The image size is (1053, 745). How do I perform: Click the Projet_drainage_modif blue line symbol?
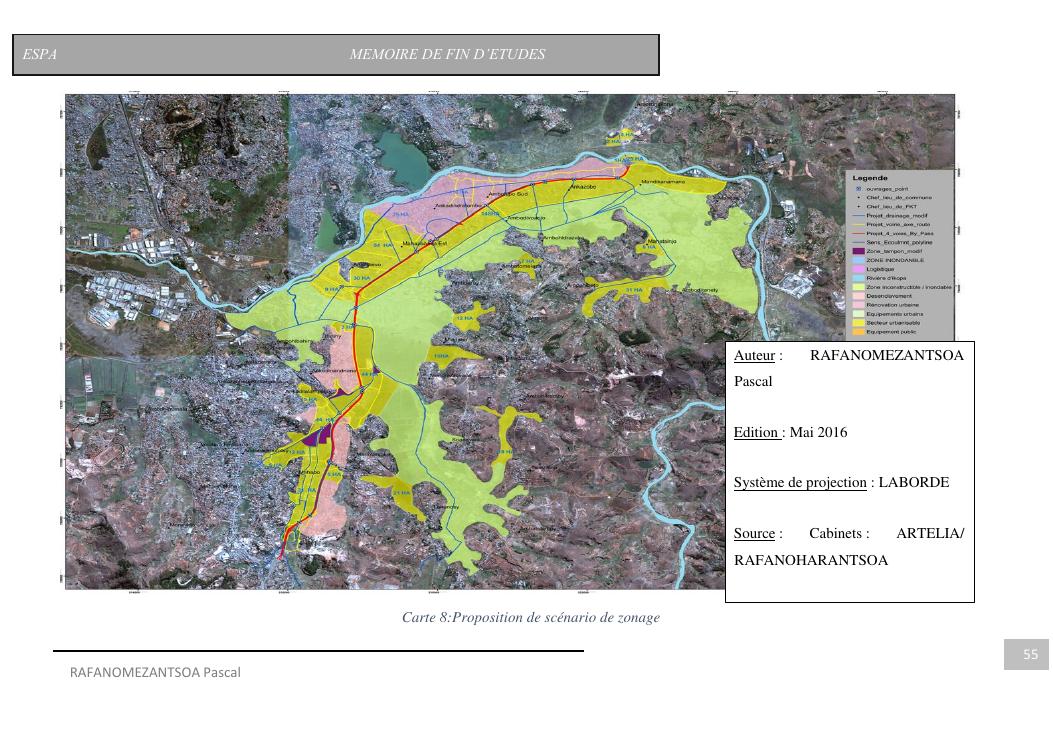pos(857,216)
